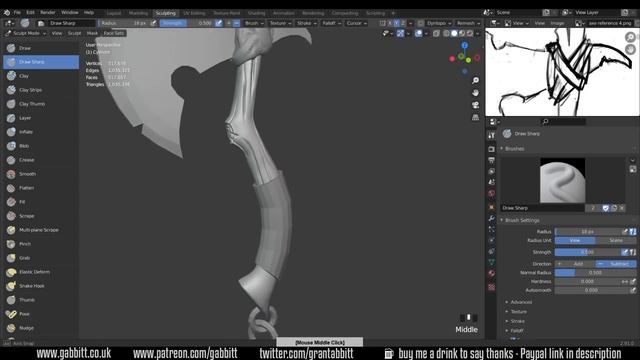Open the Texture header dropdown

pyautogui.click(x=280, y=23)
